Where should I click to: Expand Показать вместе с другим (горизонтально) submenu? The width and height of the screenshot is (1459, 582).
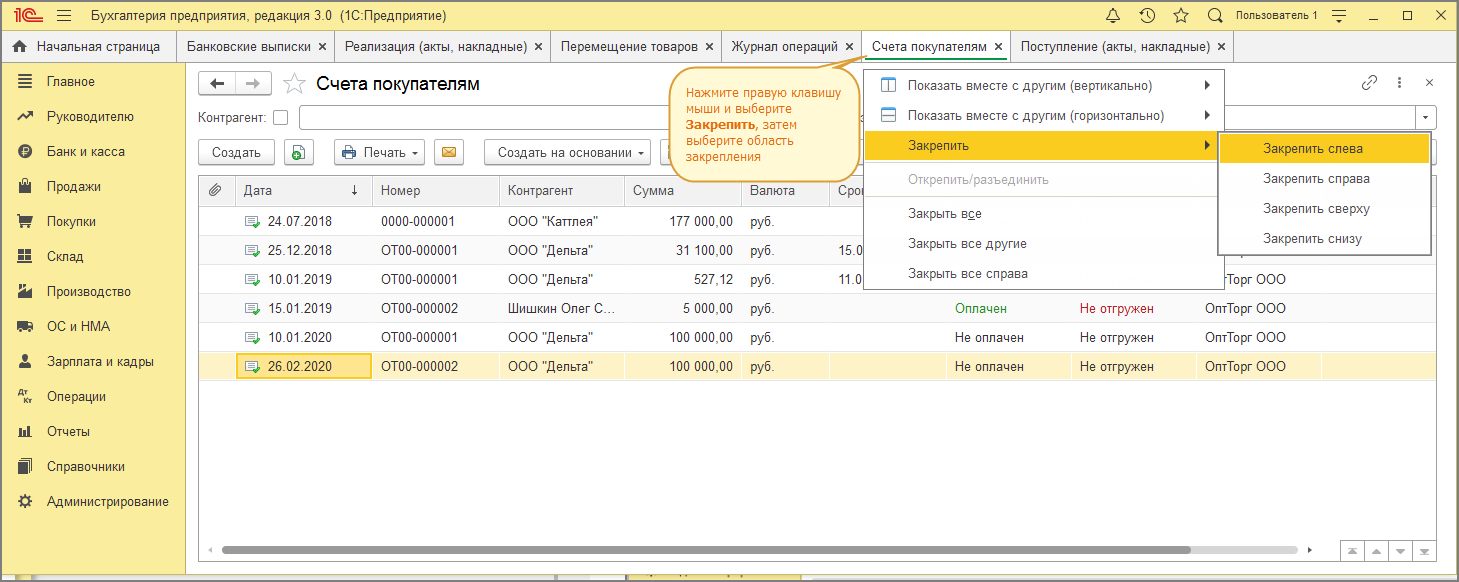tap(1044, 115)
